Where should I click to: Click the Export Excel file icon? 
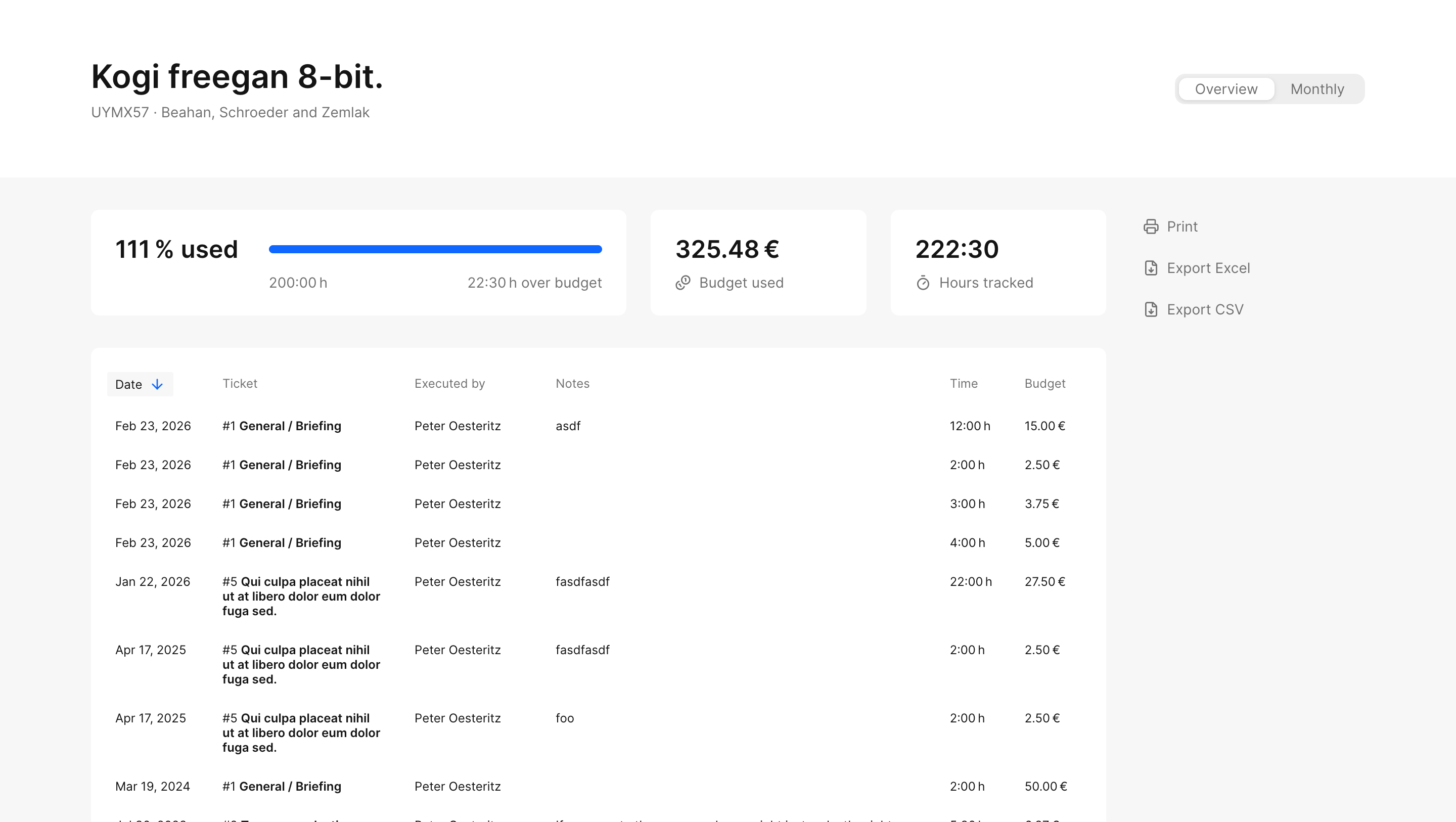pos(1151,268)
